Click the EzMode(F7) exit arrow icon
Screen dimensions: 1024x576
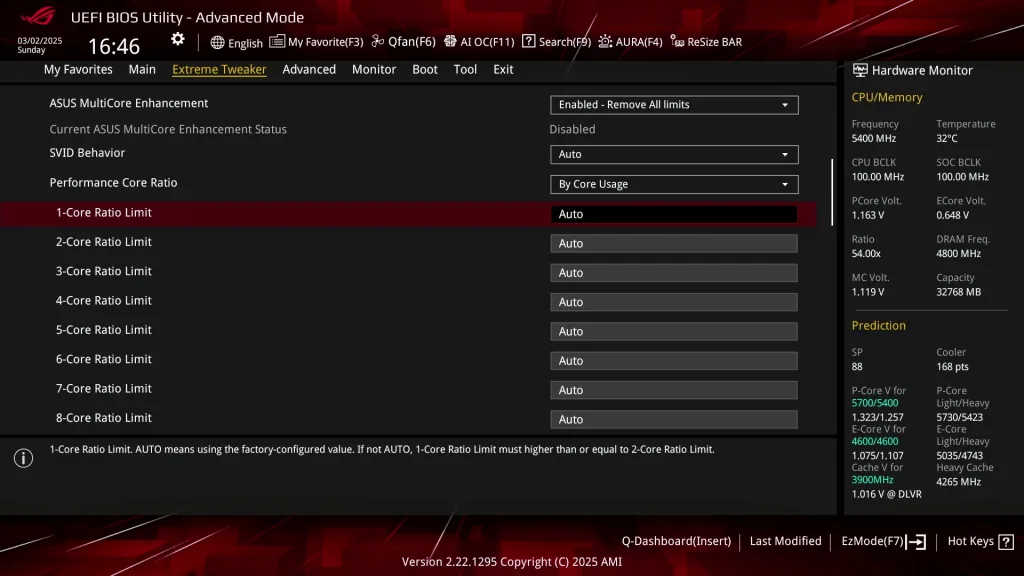[x=916, y=541]
